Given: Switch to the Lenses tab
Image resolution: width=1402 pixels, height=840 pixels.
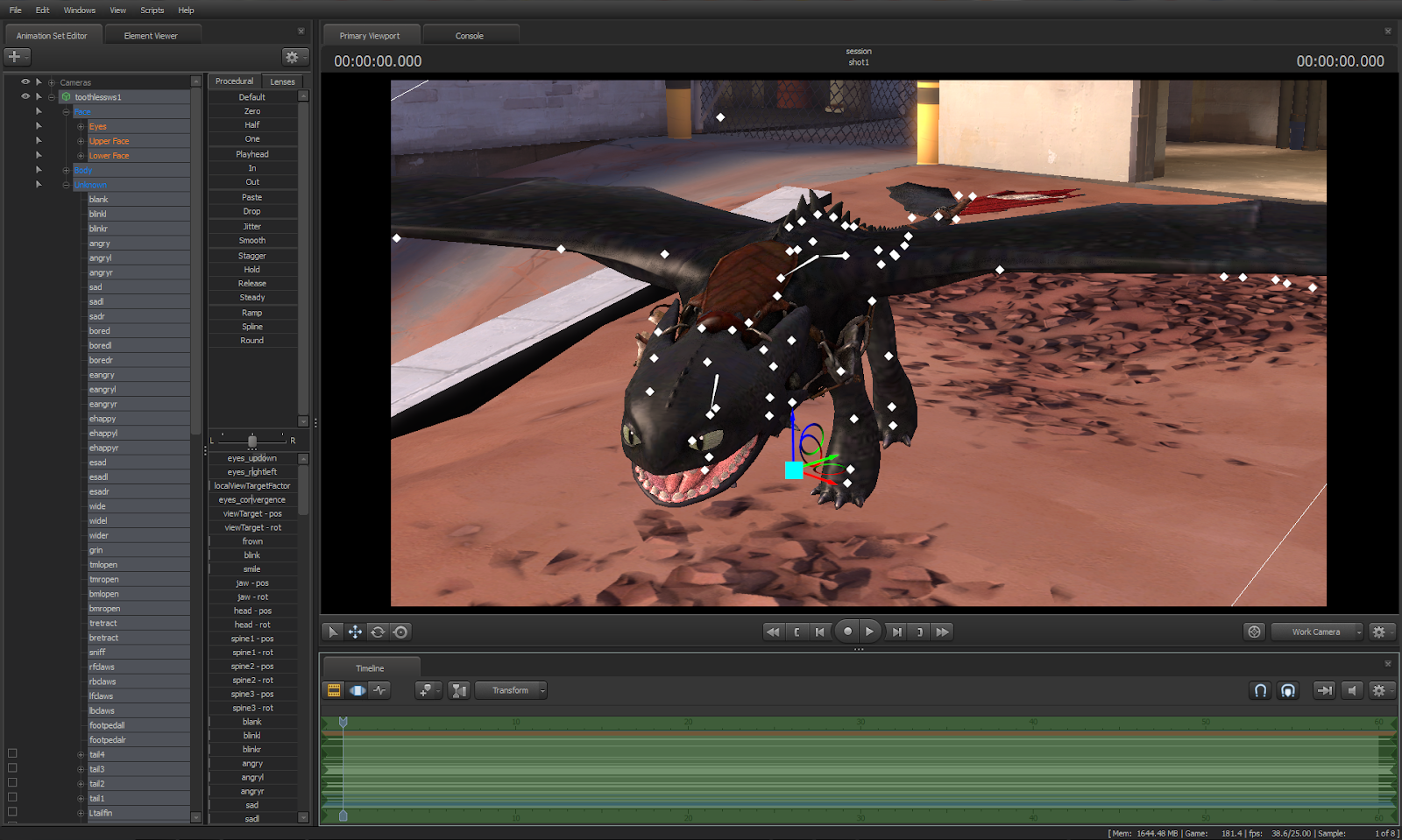Looking at the screenshot, I should click(282, 81).
